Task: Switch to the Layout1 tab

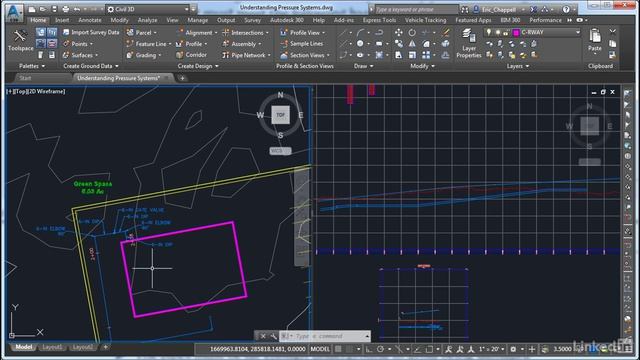Action: pos(52,347)
